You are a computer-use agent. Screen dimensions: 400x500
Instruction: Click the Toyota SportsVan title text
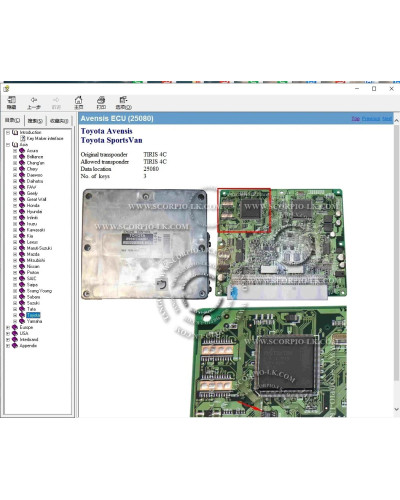111,140
